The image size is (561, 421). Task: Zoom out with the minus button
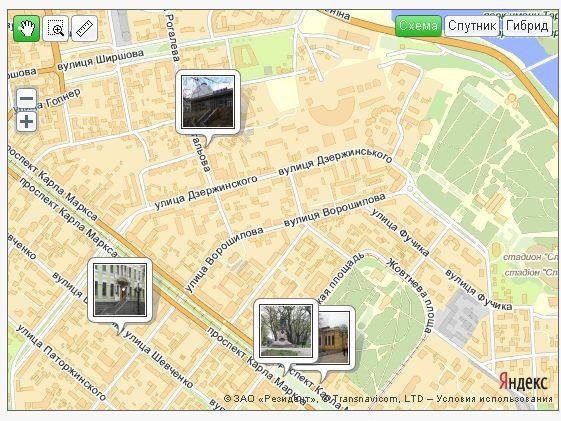click(x=27, y=98)
